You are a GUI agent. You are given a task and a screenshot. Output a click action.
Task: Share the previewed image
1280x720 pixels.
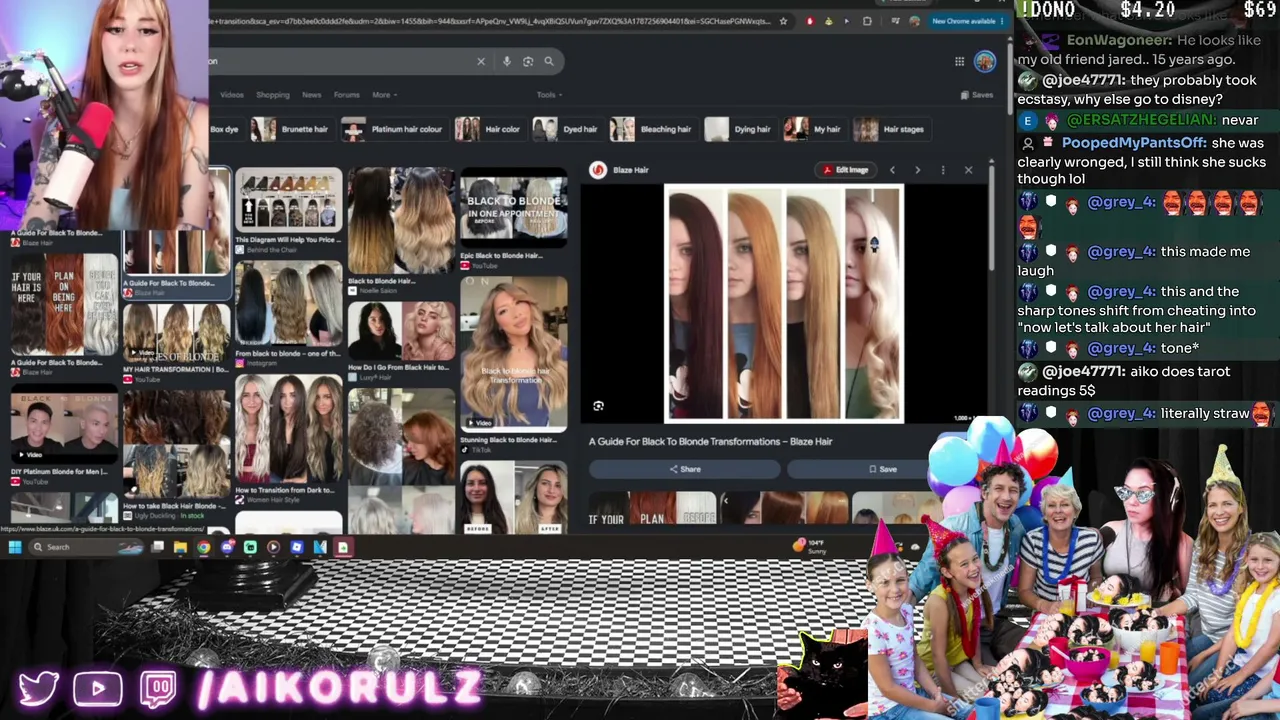pos(685,469)
